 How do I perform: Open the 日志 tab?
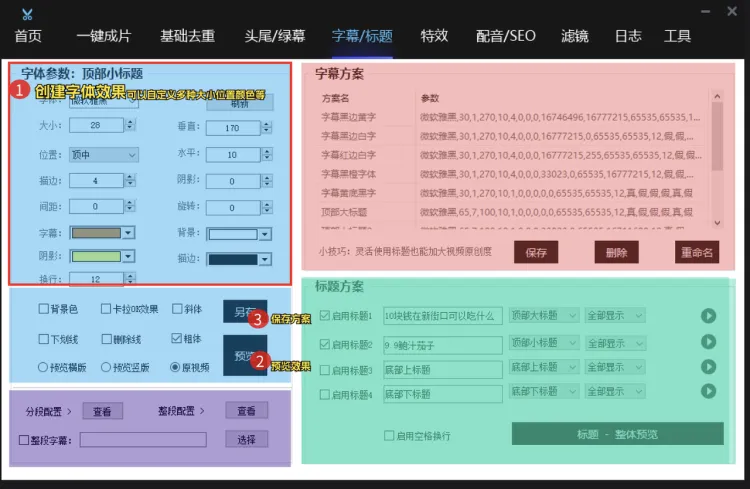coord(628,36)
